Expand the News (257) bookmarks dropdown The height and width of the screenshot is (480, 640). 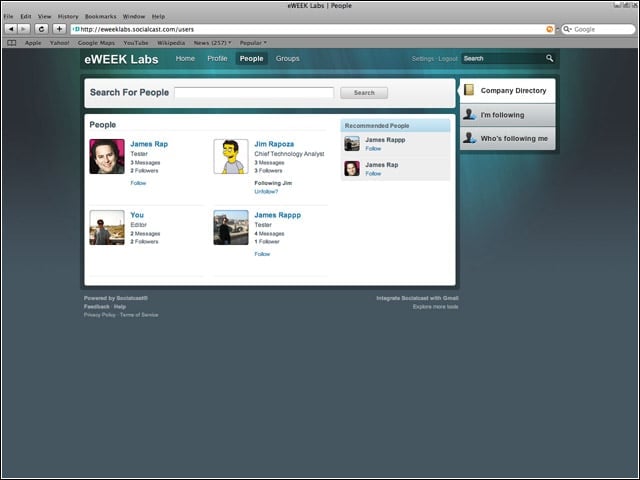212,43
